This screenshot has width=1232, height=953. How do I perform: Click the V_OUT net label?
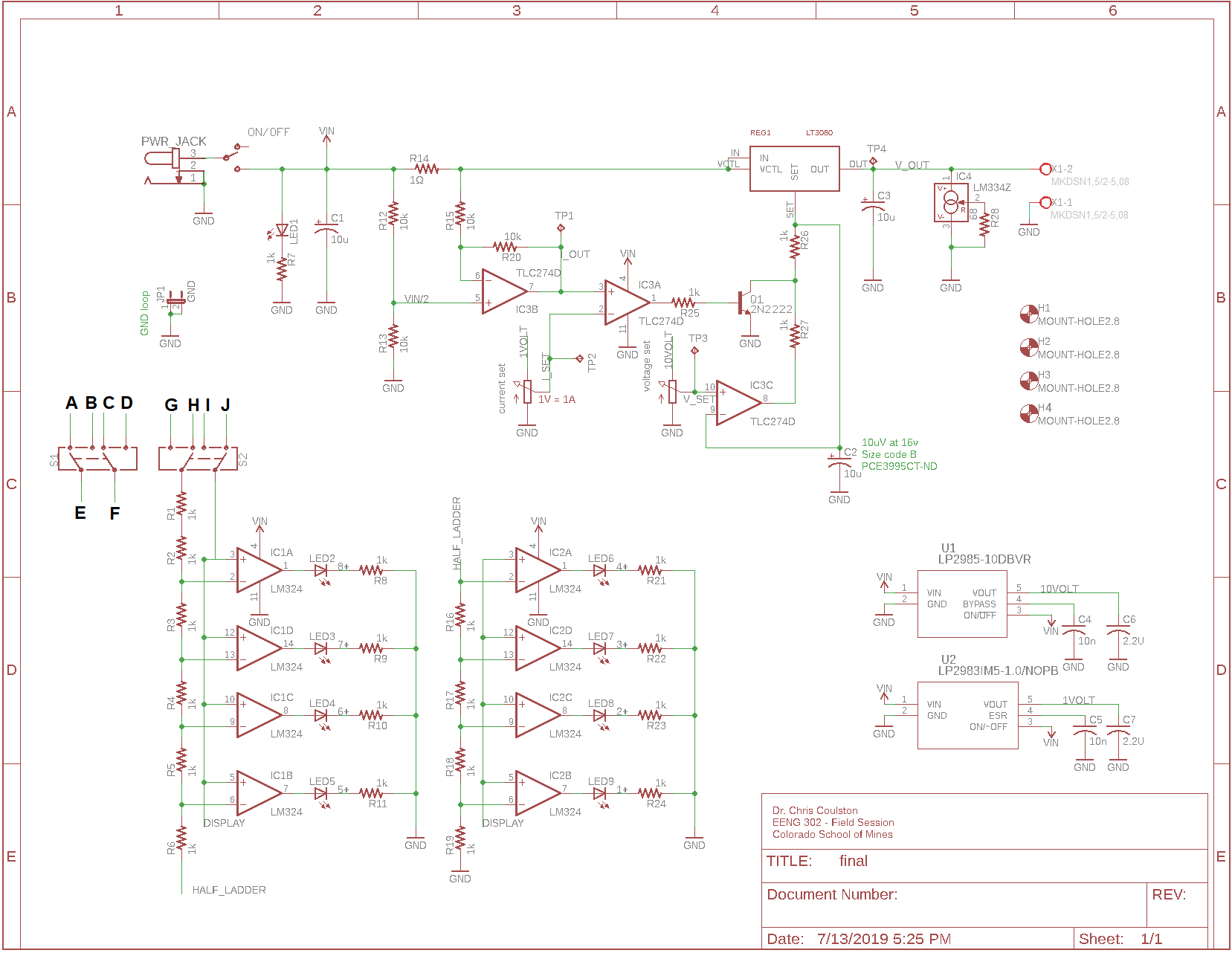point(912,165)
